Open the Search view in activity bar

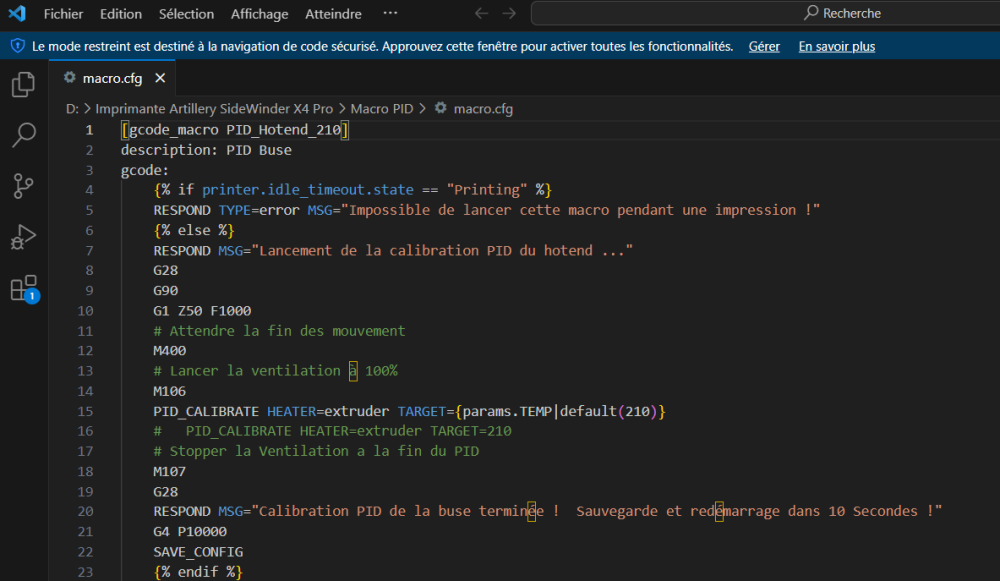23,135
